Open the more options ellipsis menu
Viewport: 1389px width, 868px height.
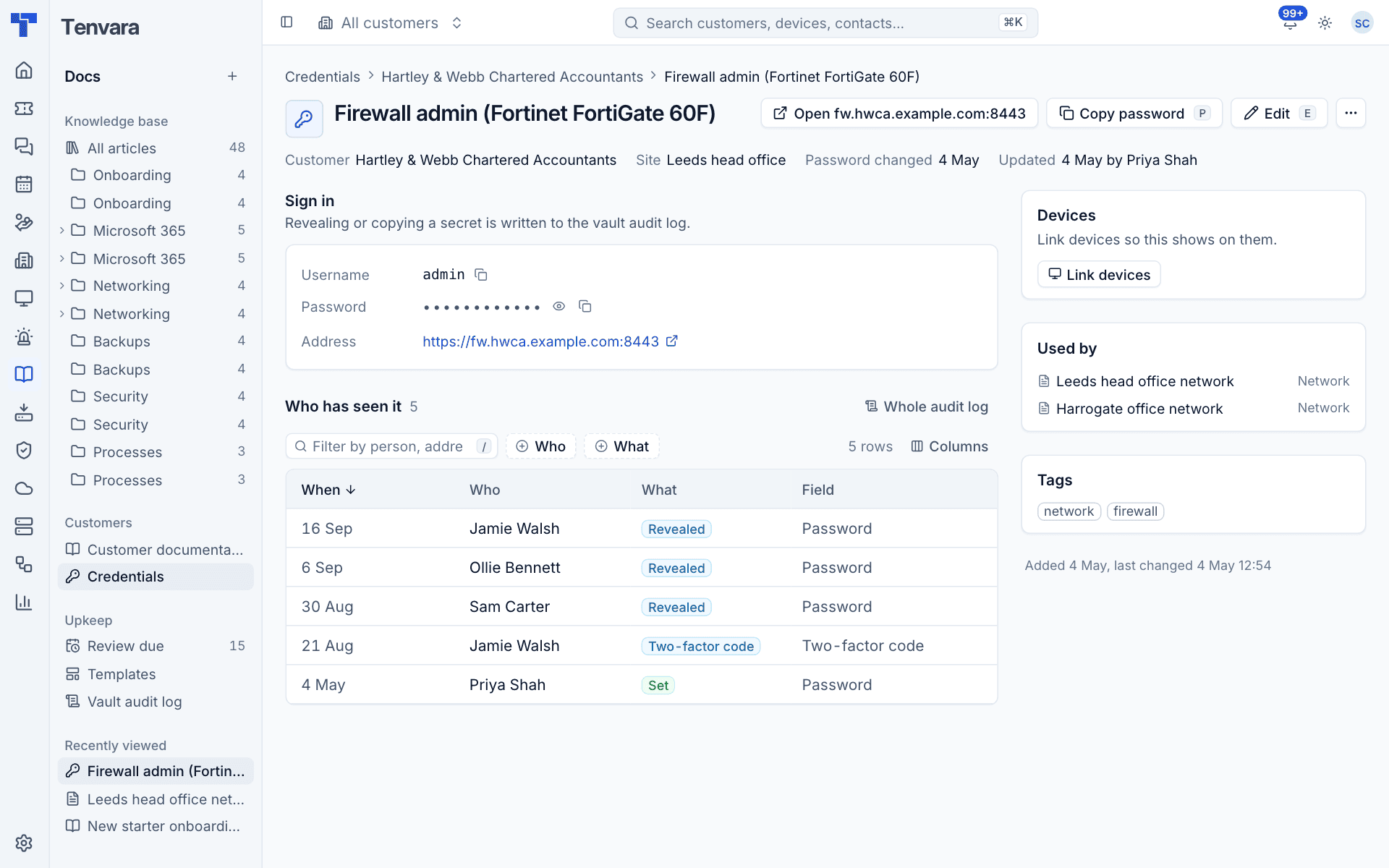1351,113
